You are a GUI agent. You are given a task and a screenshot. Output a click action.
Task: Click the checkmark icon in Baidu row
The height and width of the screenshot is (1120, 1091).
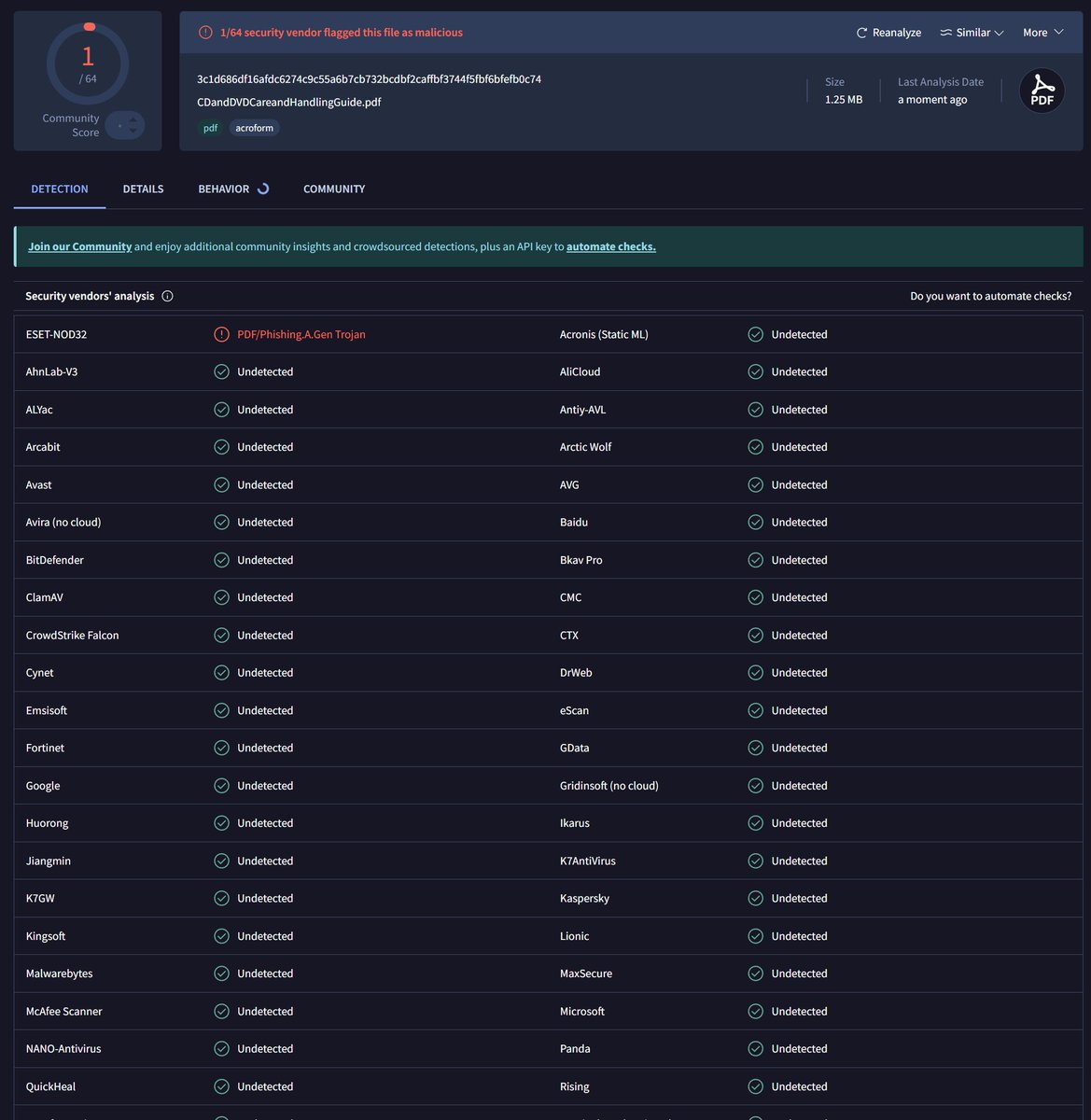(x=756, y=522)
